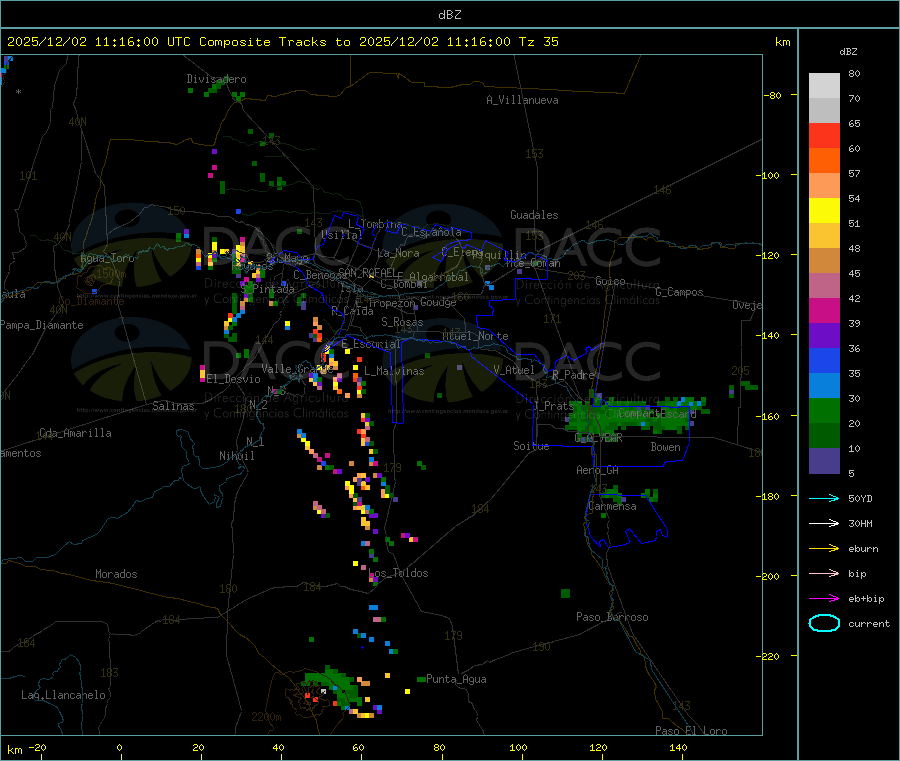
Task: Click the 54 dBZ yellow swatch
Action: (824, 211)
